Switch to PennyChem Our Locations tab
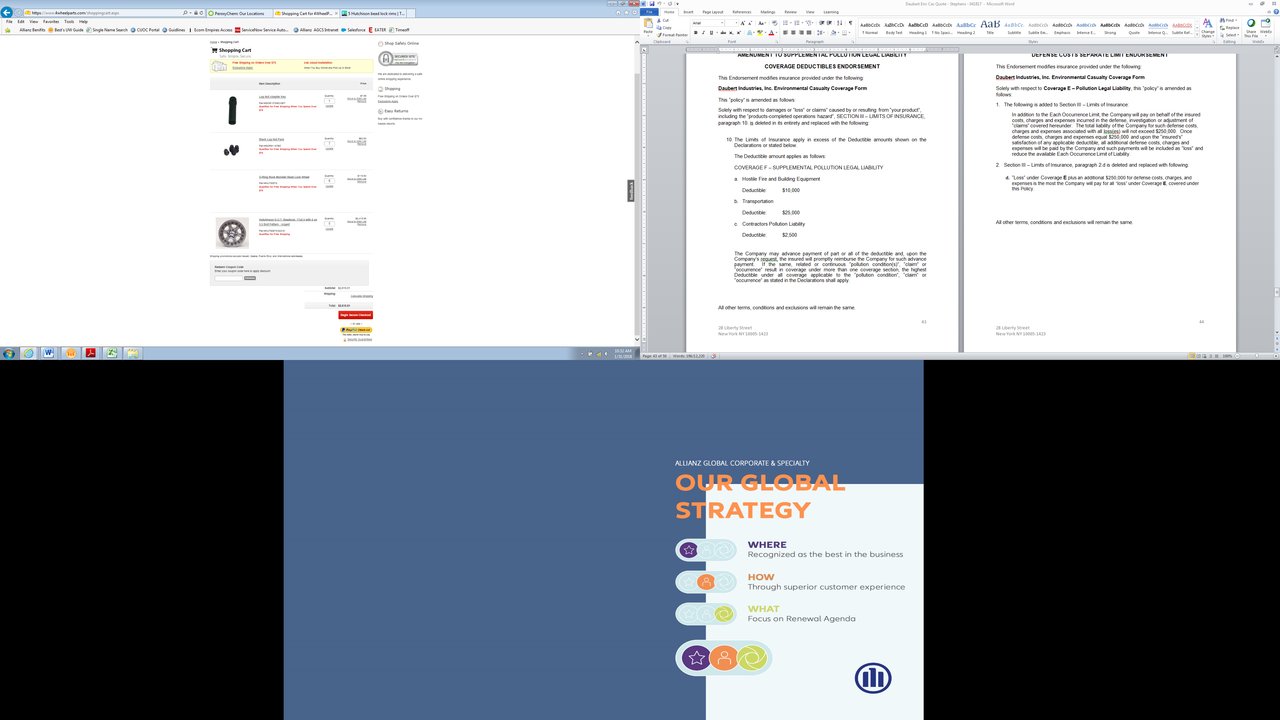 pos(239,13)
